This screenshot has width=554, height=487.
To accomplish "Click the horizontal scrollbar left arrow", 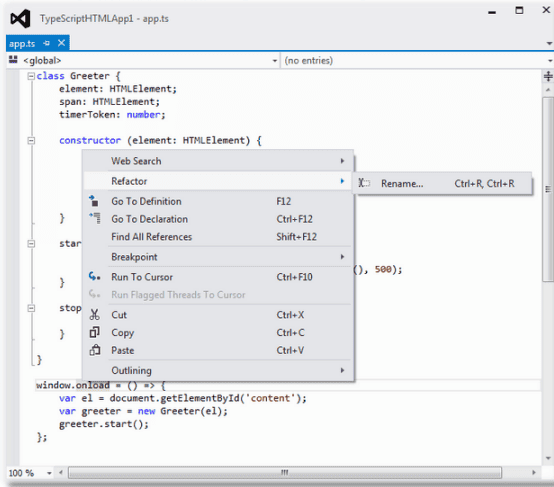I will (x=61, y=473).
